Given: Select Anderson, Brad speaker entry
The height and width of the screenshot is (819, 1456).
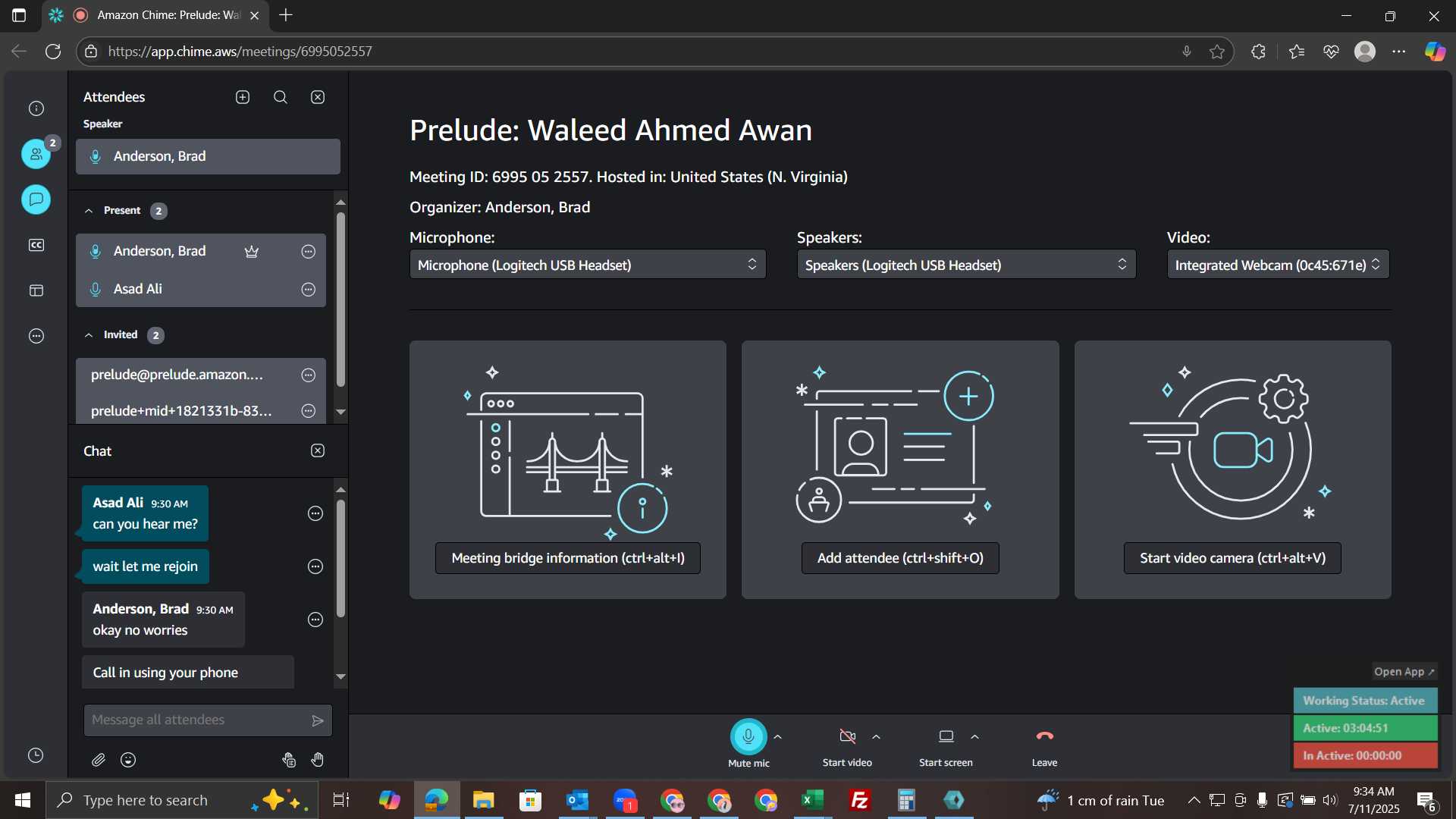Looking at the screenshot, I should point(208,156).
